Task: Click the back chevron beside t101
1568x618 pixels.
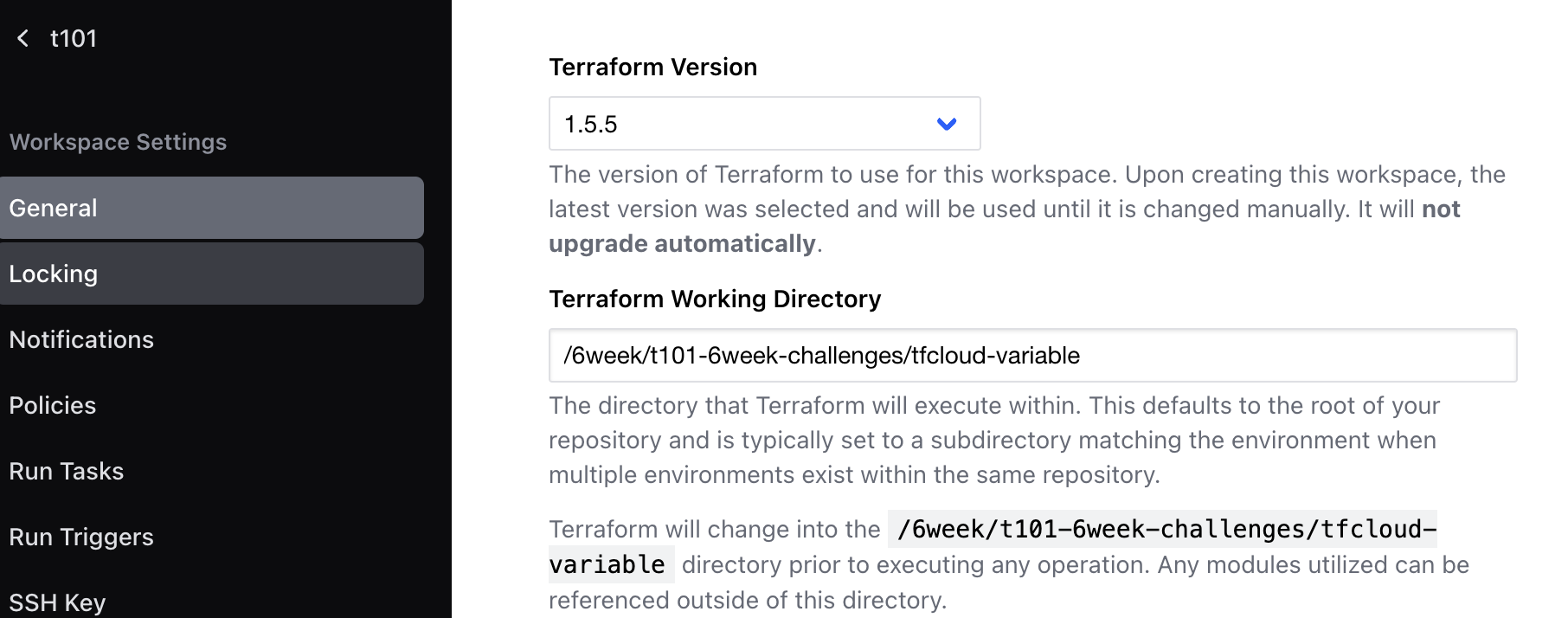Action: pos(23,38)
